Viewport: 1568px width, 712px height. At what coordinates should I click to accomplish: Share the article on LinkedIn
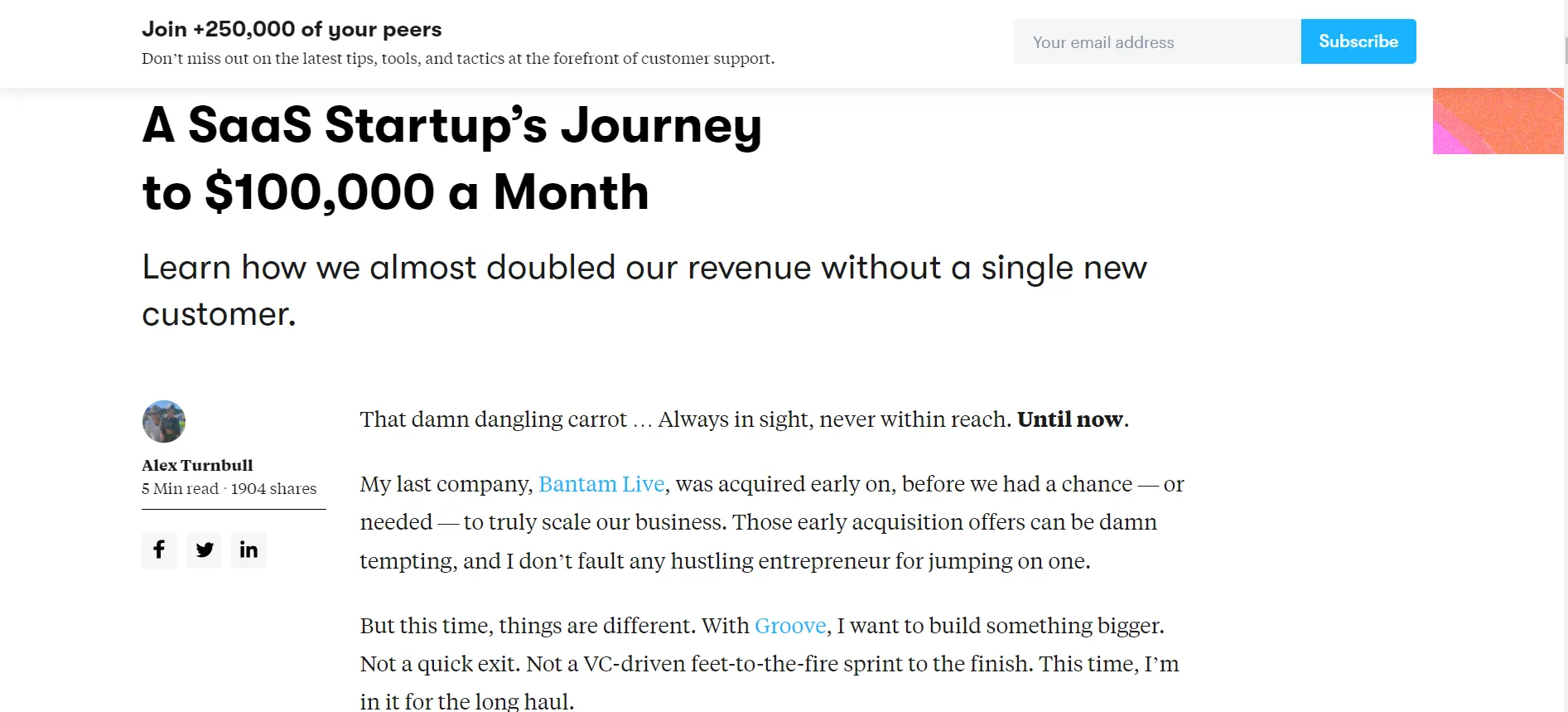[x=248, y=550]
